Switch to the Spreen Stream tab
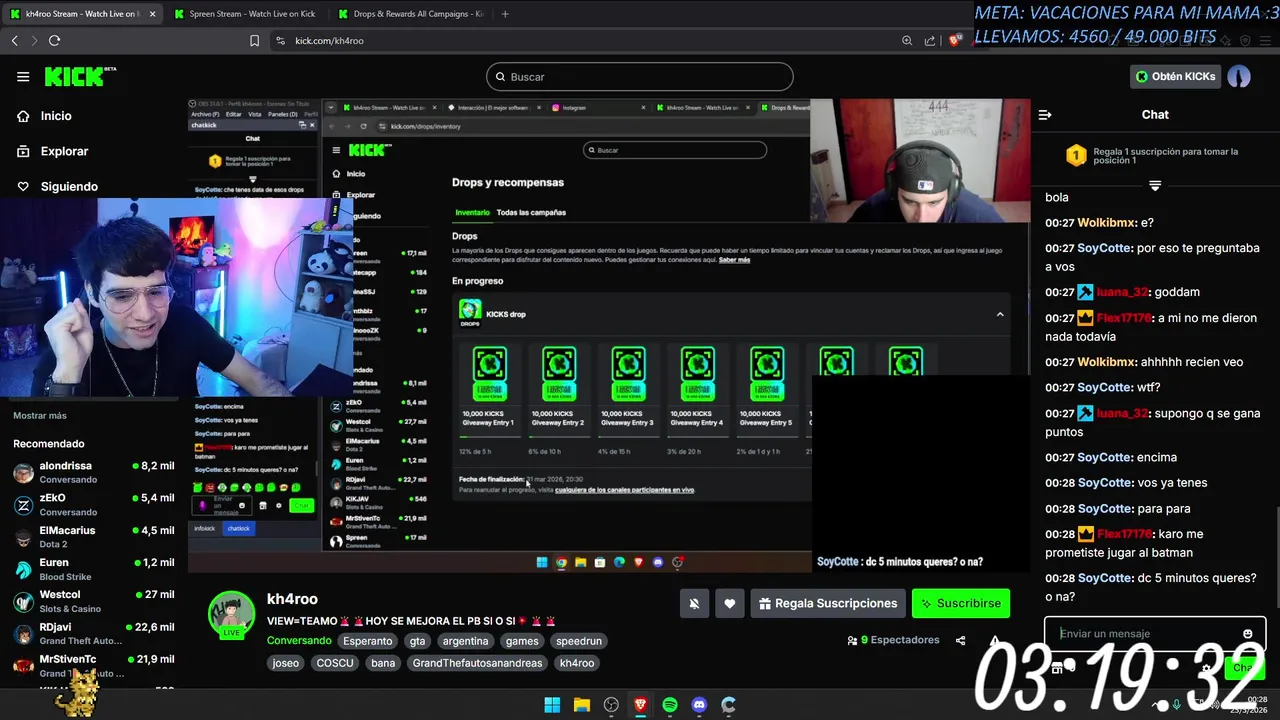 pyautogui.click(x=244, y=14)
